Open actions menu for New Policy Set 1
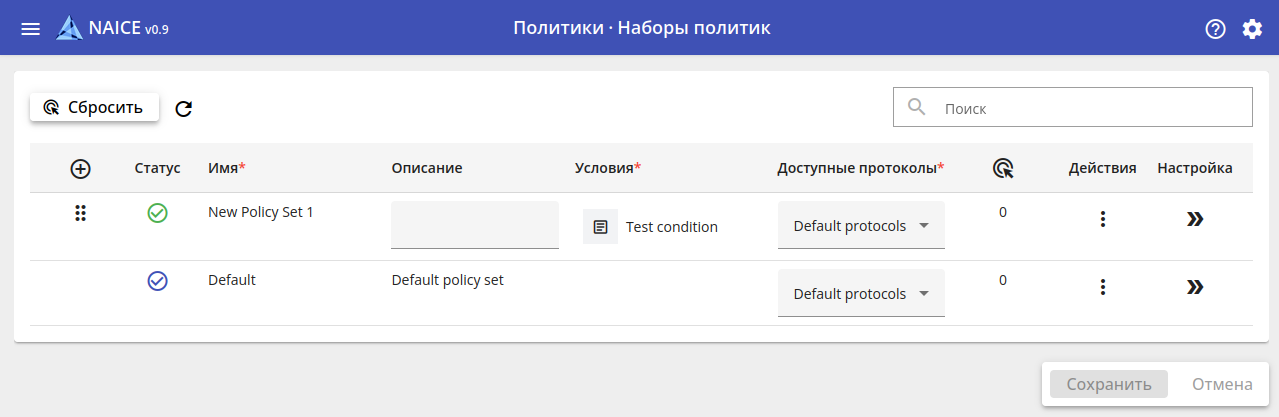 tap(1102, 219)
